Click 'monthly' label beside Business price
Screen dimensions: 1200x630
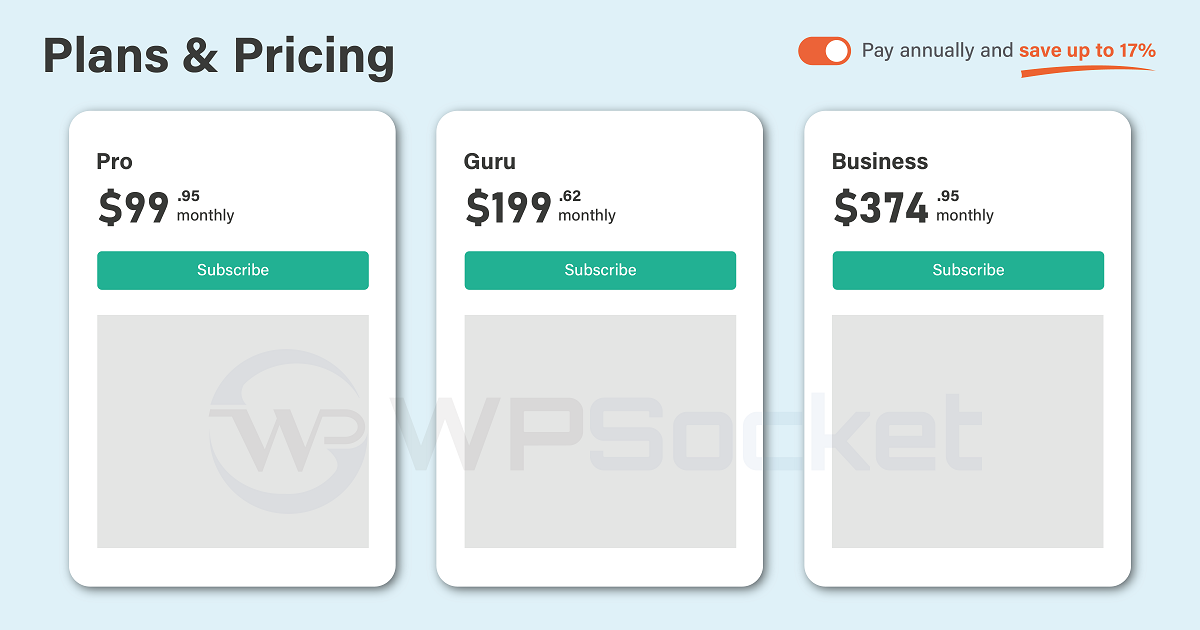965,216
